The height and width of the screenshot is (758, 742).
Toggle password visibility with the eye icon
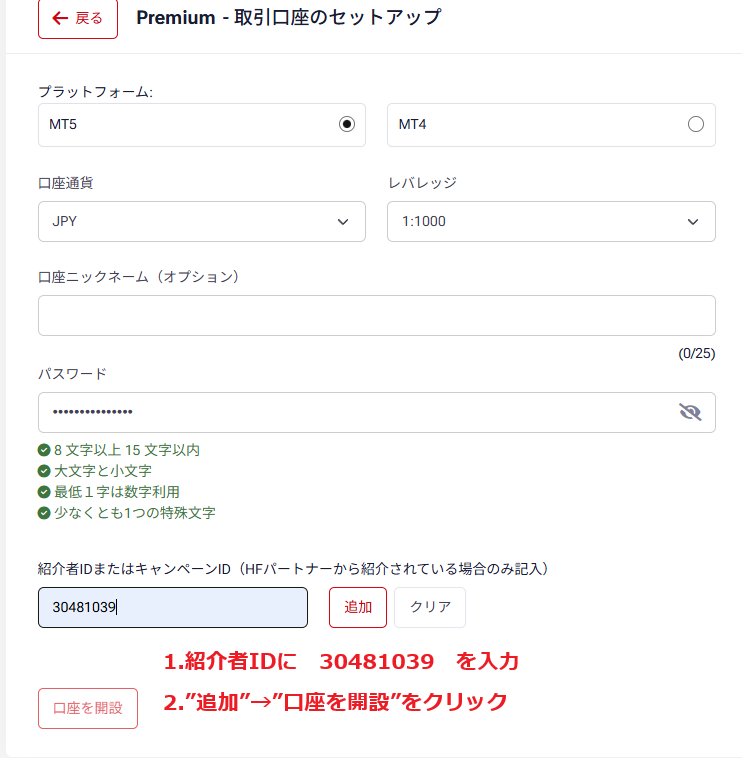[690, 412]
